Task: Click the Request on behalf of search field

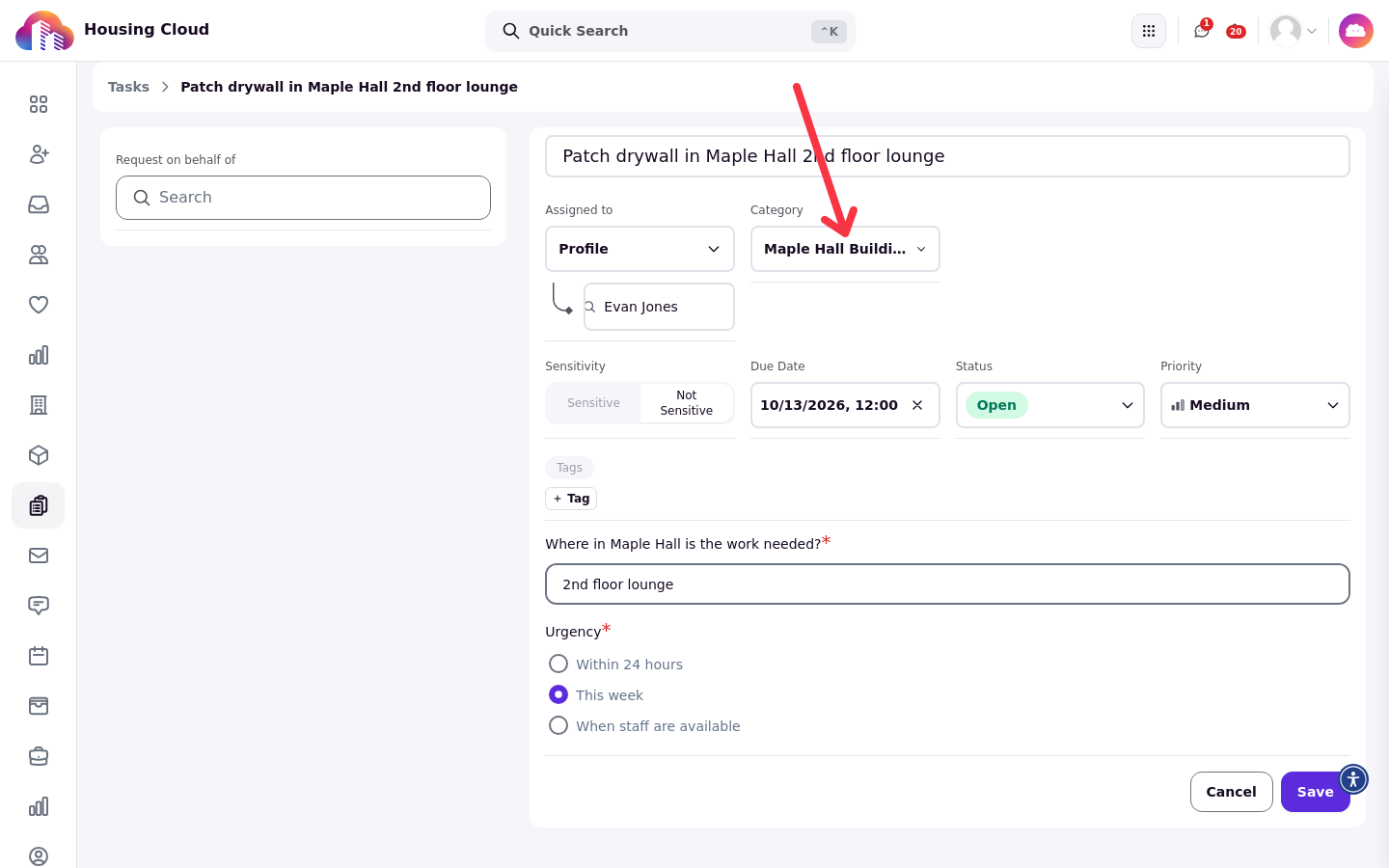Action: 303,198
